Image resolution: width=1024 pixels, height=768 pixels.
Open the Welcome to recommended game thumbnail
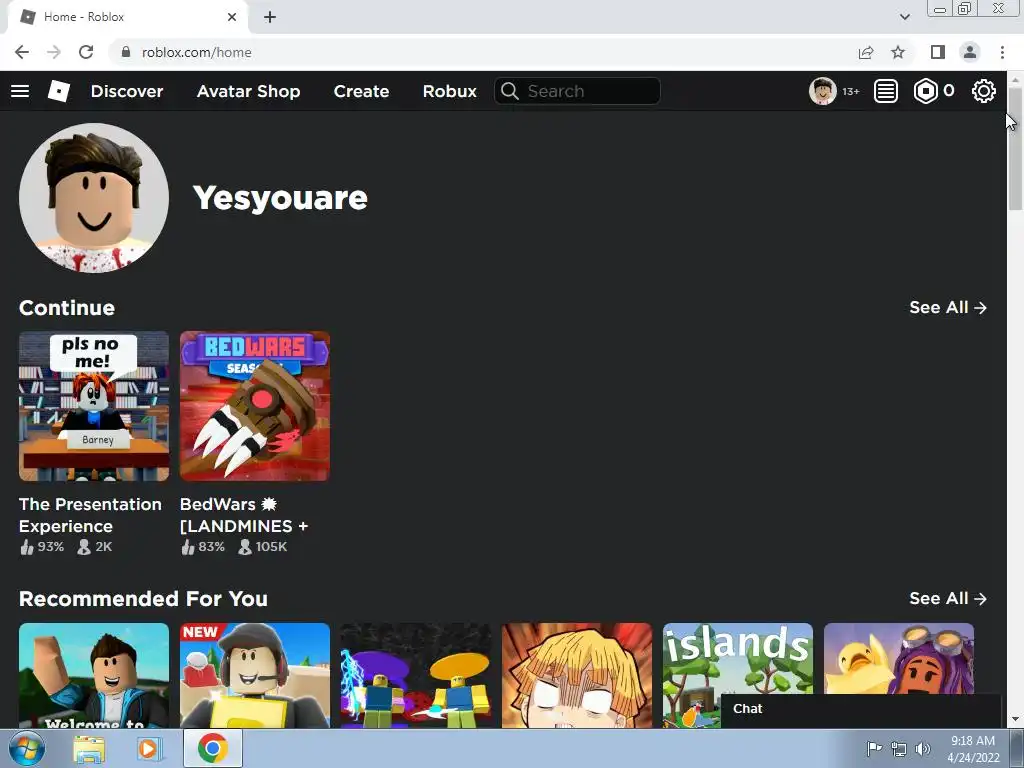click(94, 675)
